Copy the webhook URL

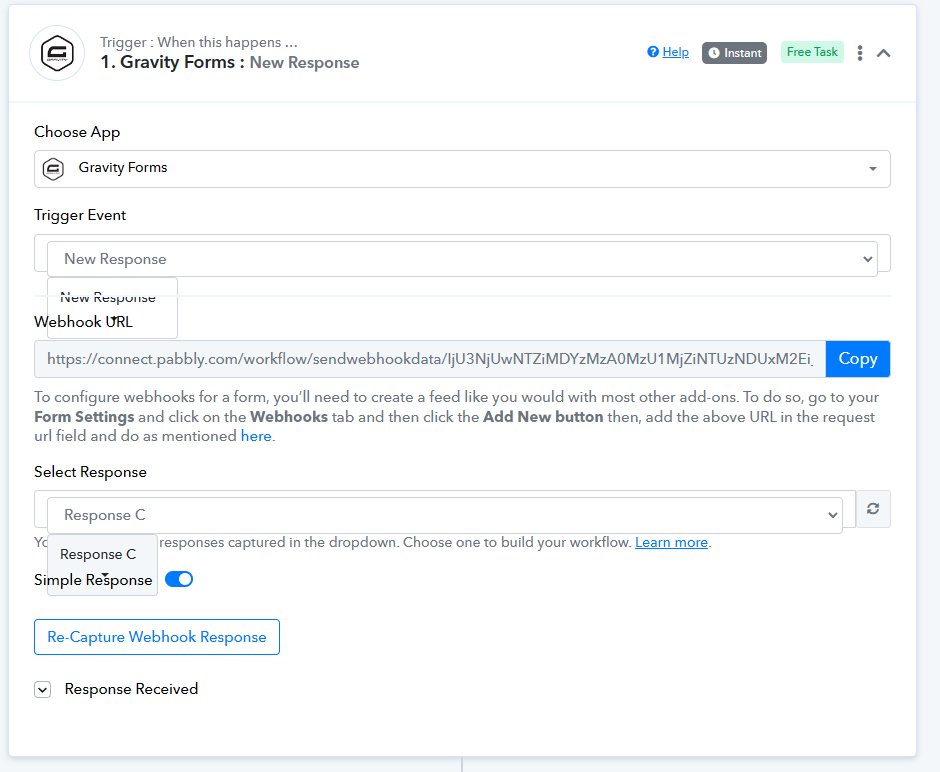(858, 359)
